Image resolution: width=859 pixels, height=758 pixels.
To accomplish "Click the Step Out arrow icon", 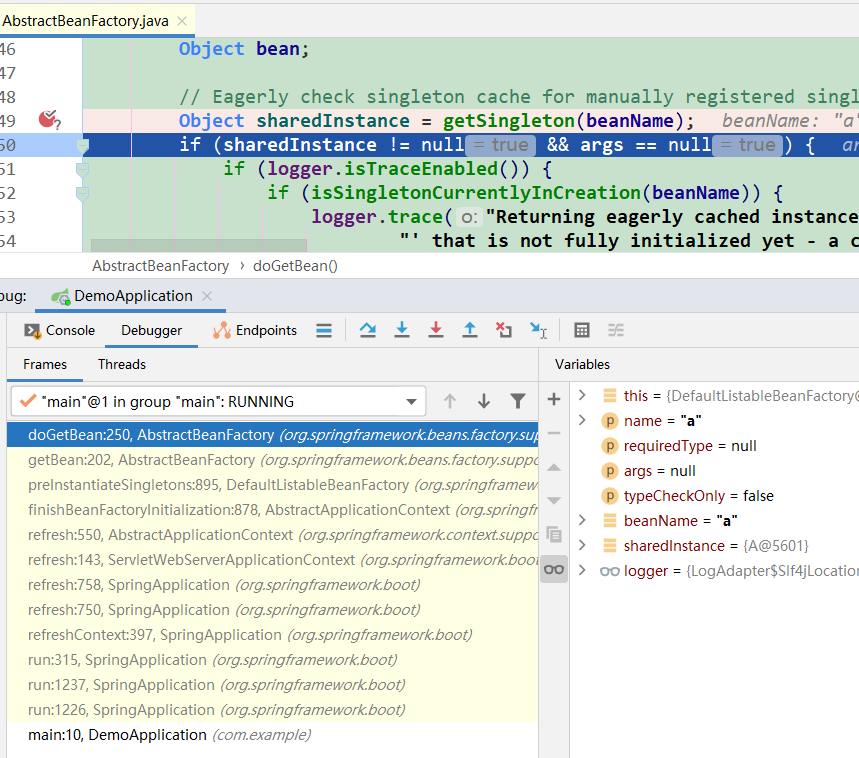I will point(469,330).
